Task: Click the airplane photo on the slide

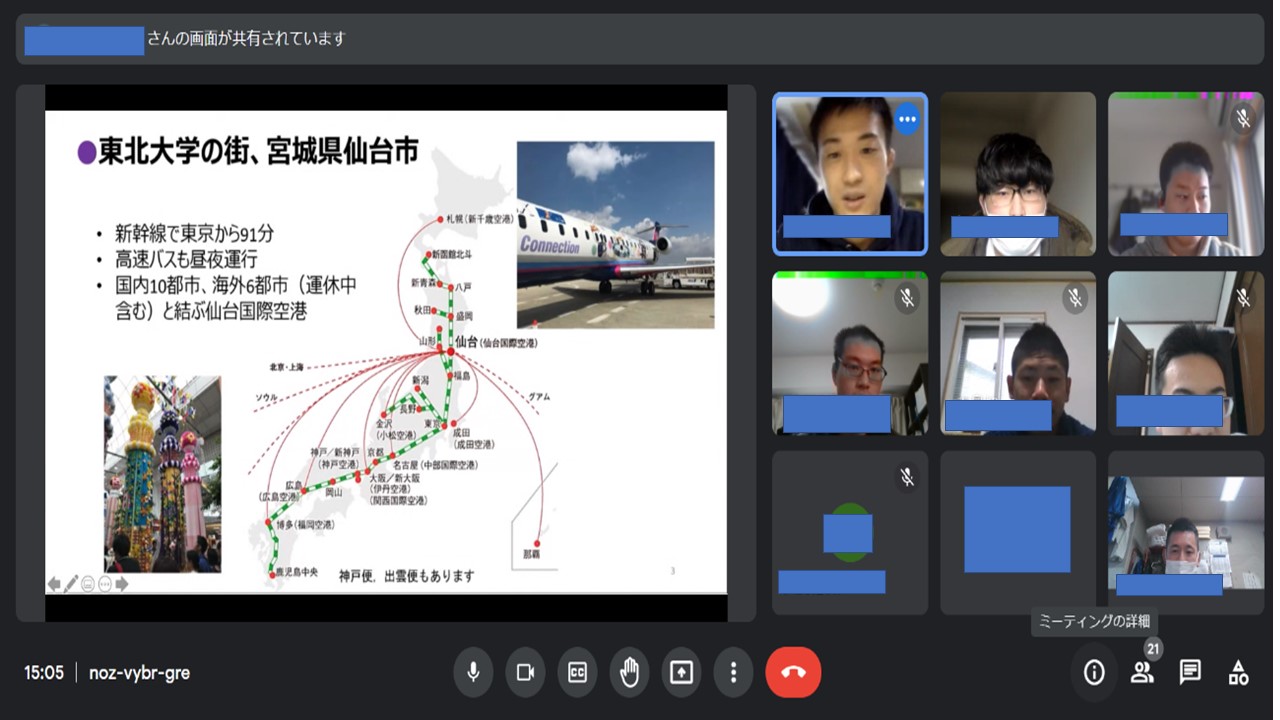Action: point(616,235)
